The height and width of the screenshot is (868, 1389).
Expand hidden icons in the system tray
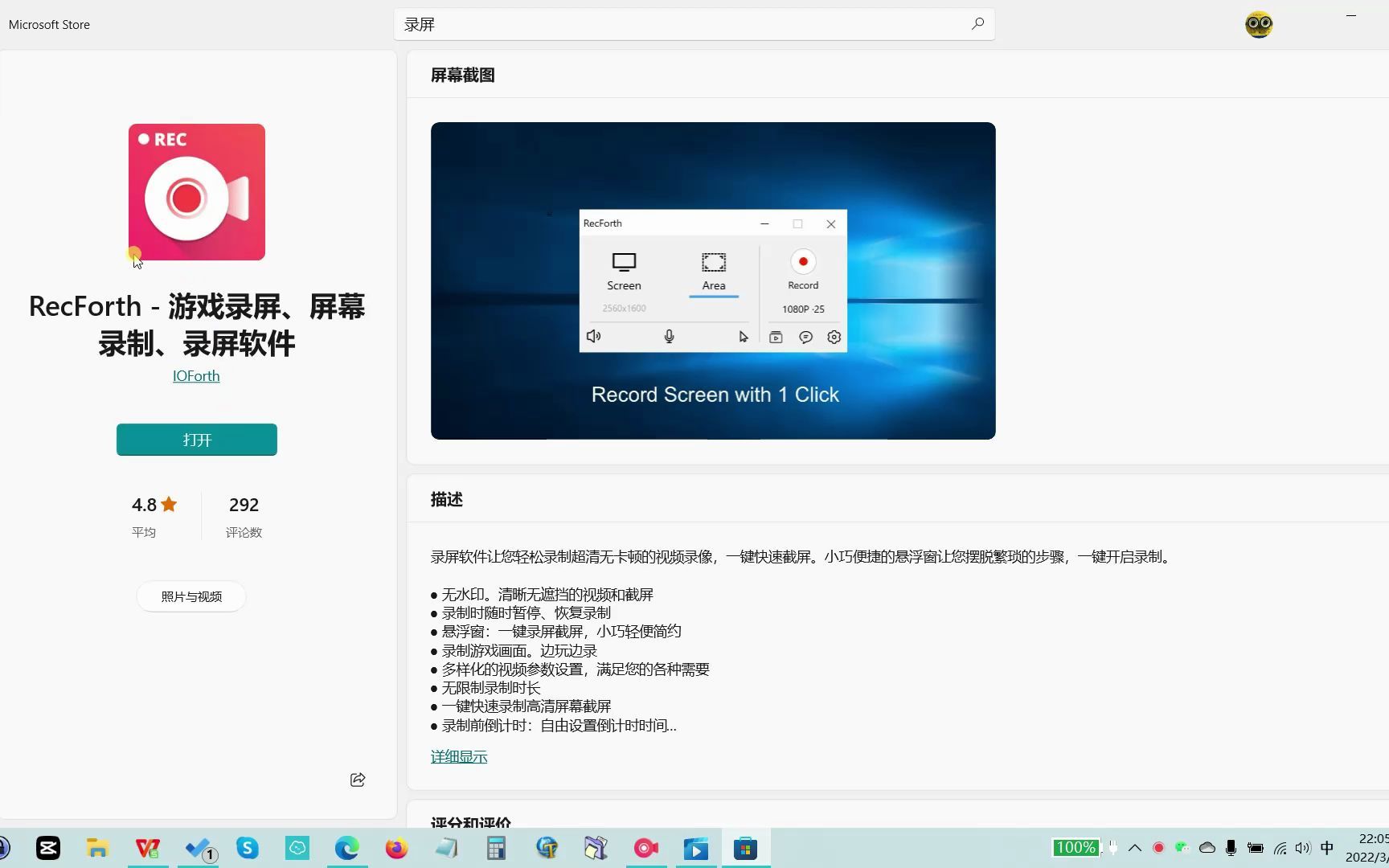1134,848
